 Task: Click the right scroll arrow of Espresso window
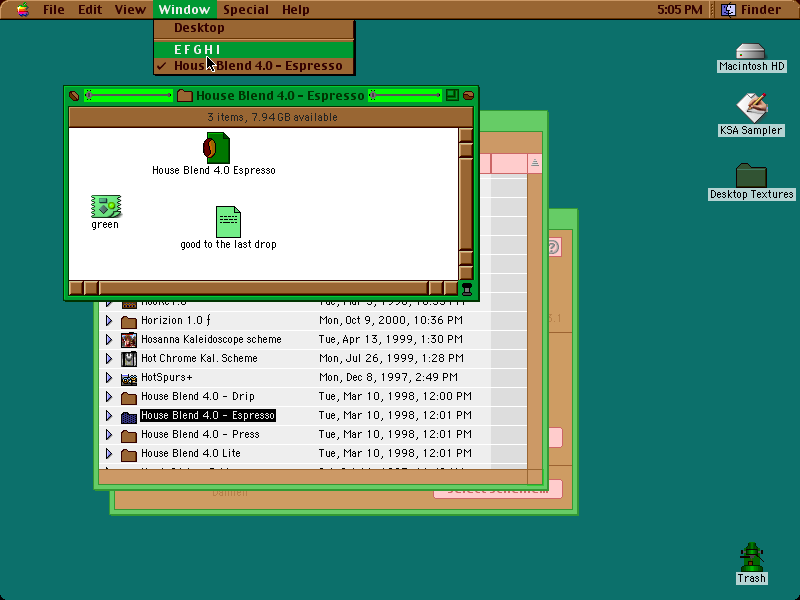451,288
